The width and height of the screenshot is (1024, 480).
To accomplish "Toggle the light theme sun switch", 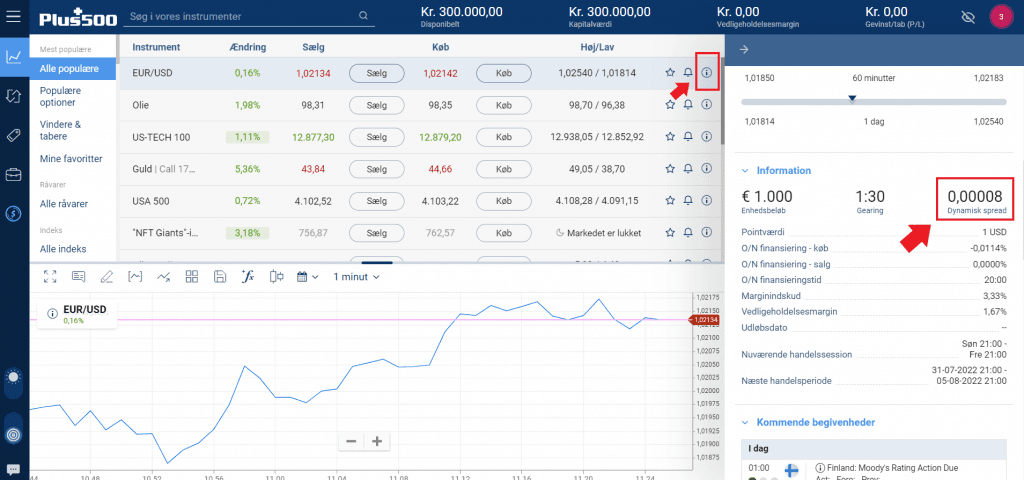I will (x=13, y=377).
